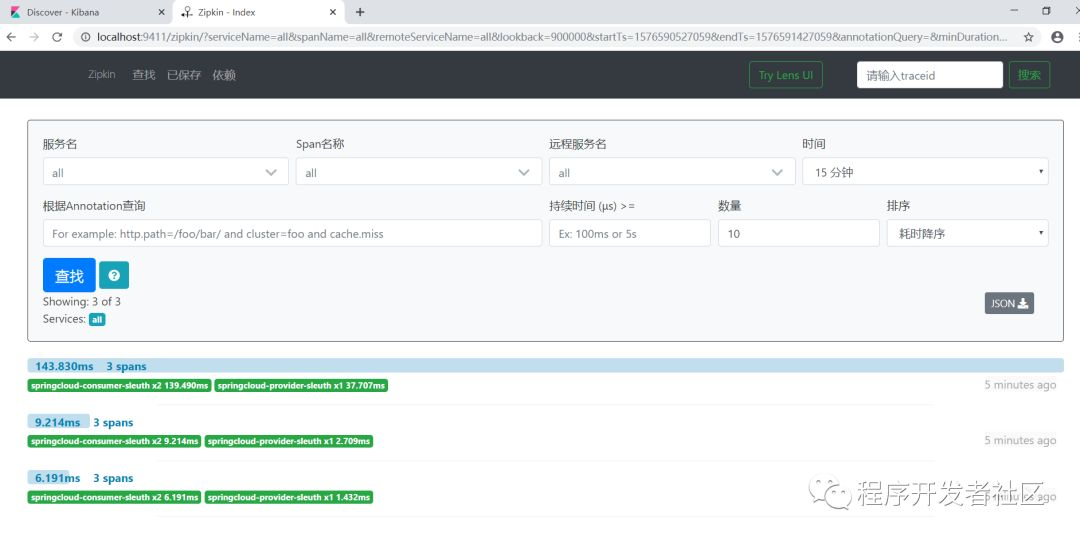Image resolution: width=1080 pixels, height=541 pixels.
Task: Click the browser forward arrow
Action: point(34,37)
